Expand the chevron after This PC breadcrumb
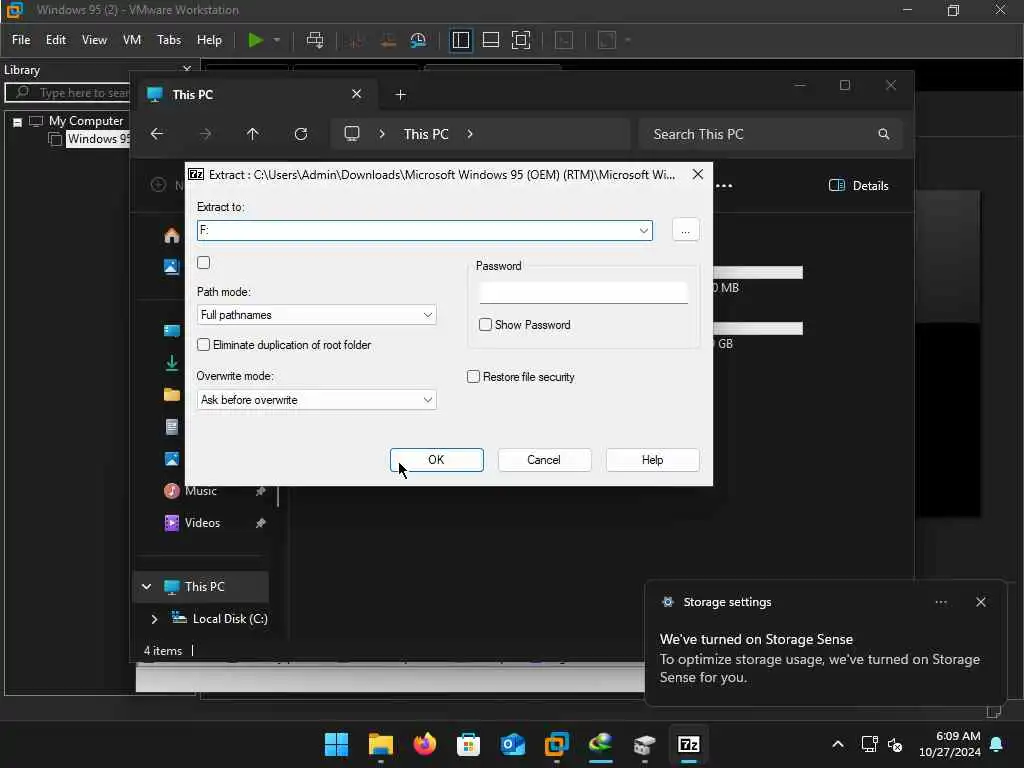Image resolution: width=1024 pixels, height=768 pixels. (470, 134)
